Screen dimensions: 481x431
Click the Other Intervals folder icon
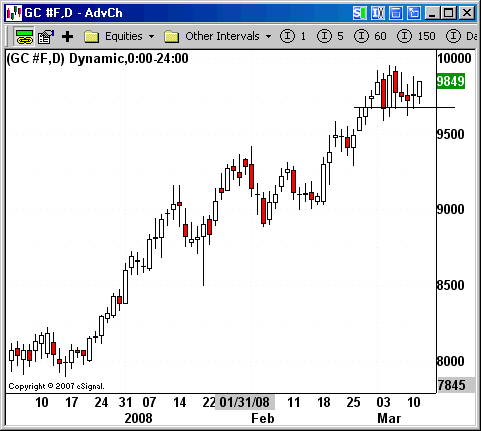click(x=172, y=36)
